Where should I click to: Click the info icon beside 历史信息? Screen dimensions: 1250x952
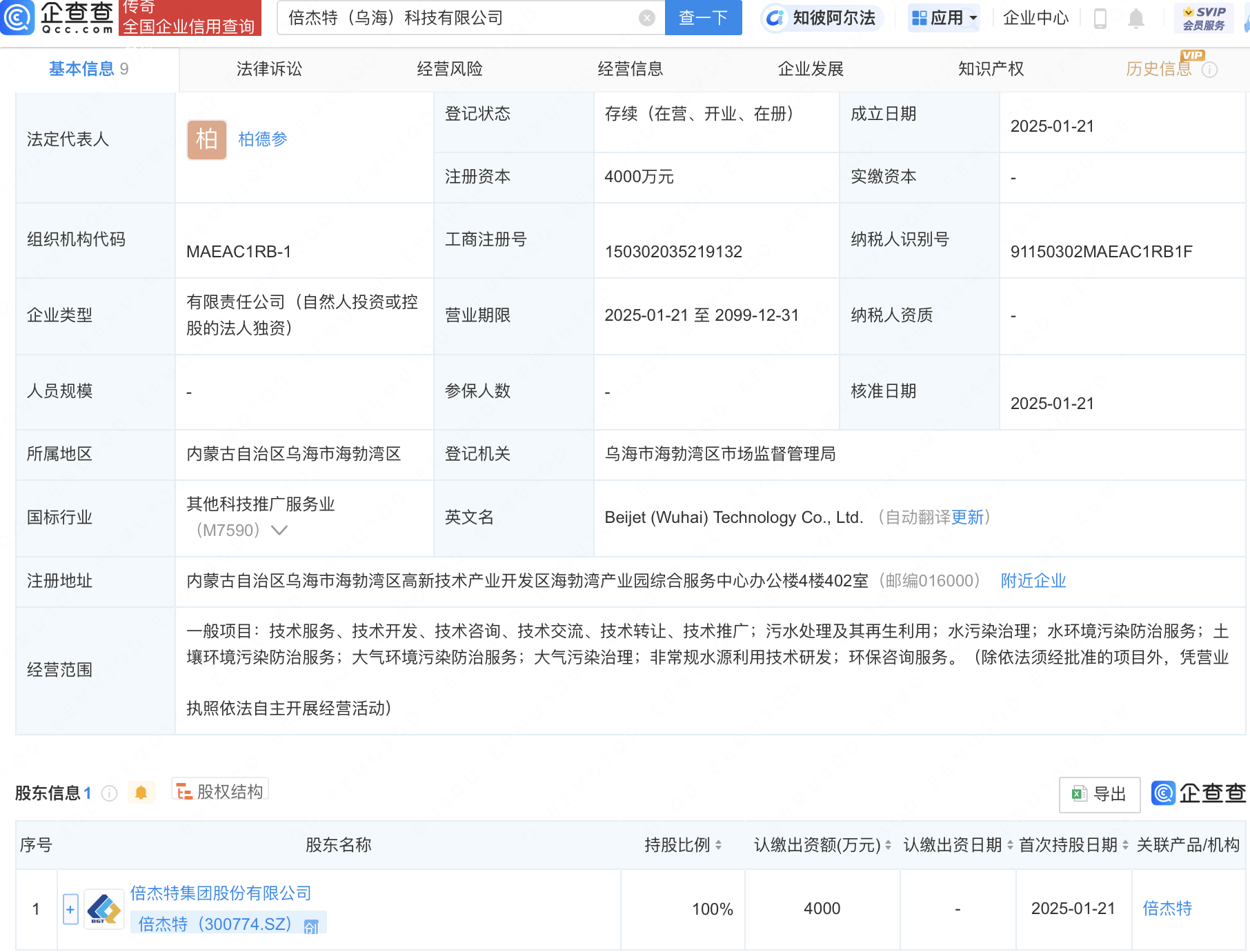pyautogui.click(x=1209, y=70)
